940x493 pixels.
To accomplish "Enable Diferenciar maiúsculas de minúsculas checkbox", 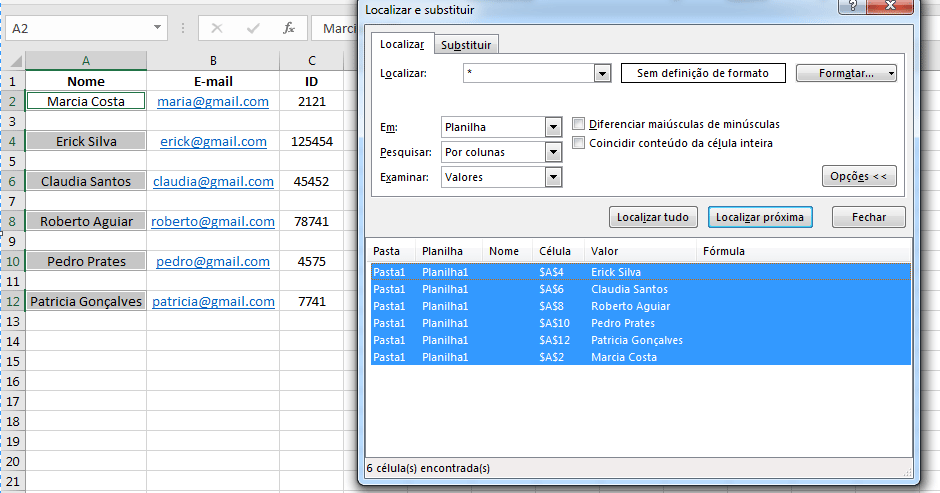I will click(579, 124).
